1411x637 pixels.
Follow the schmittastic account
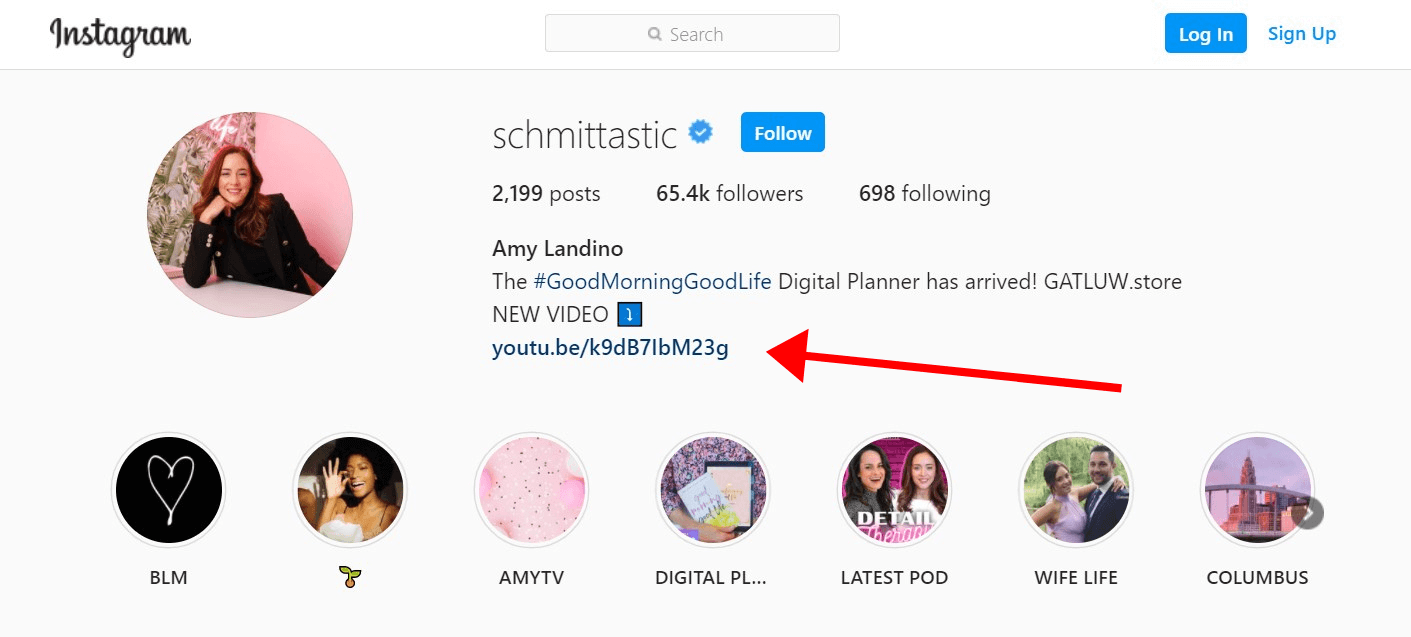click(782, 133)
